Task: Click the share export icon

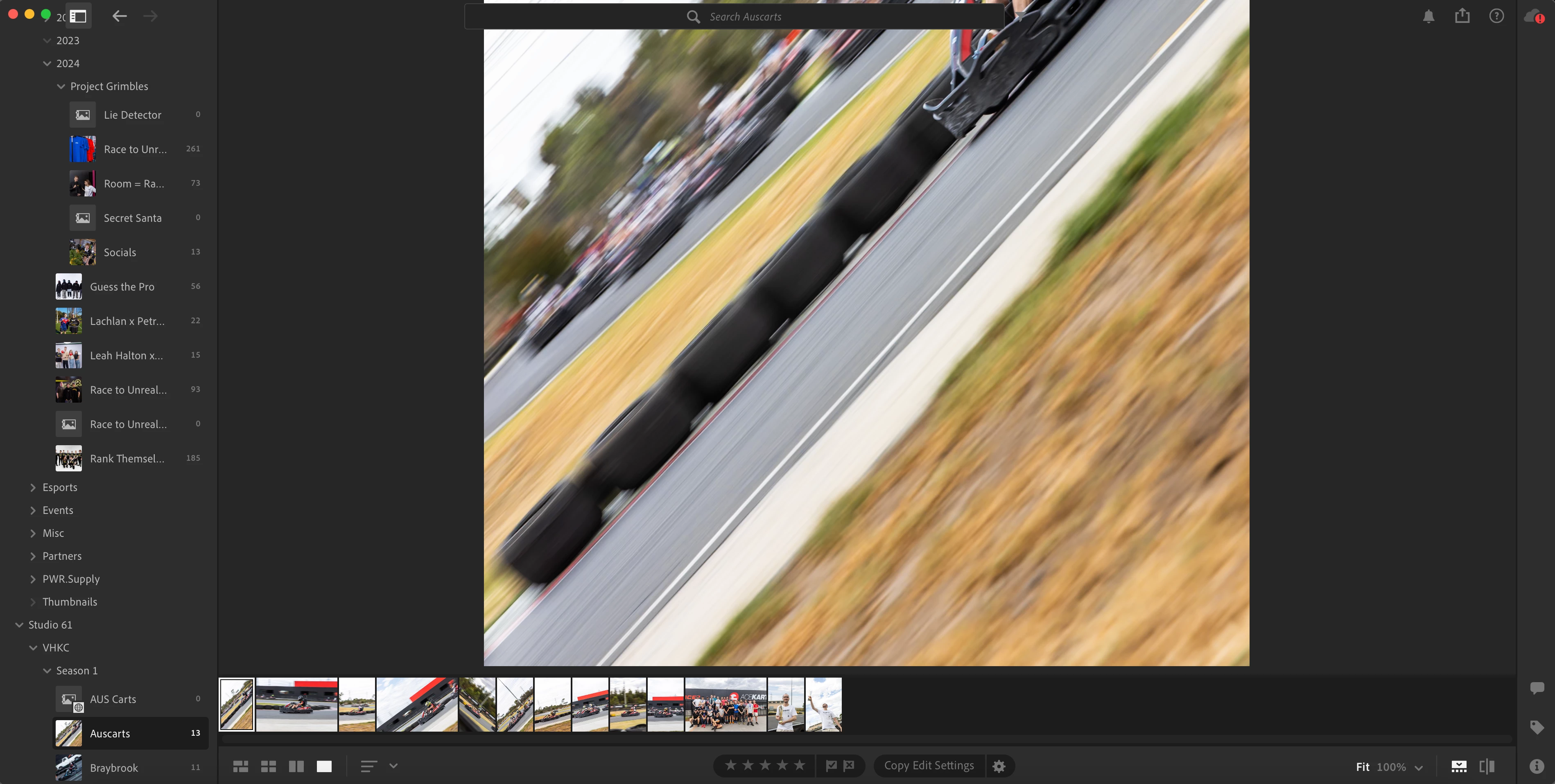Action: point(1462,16)
